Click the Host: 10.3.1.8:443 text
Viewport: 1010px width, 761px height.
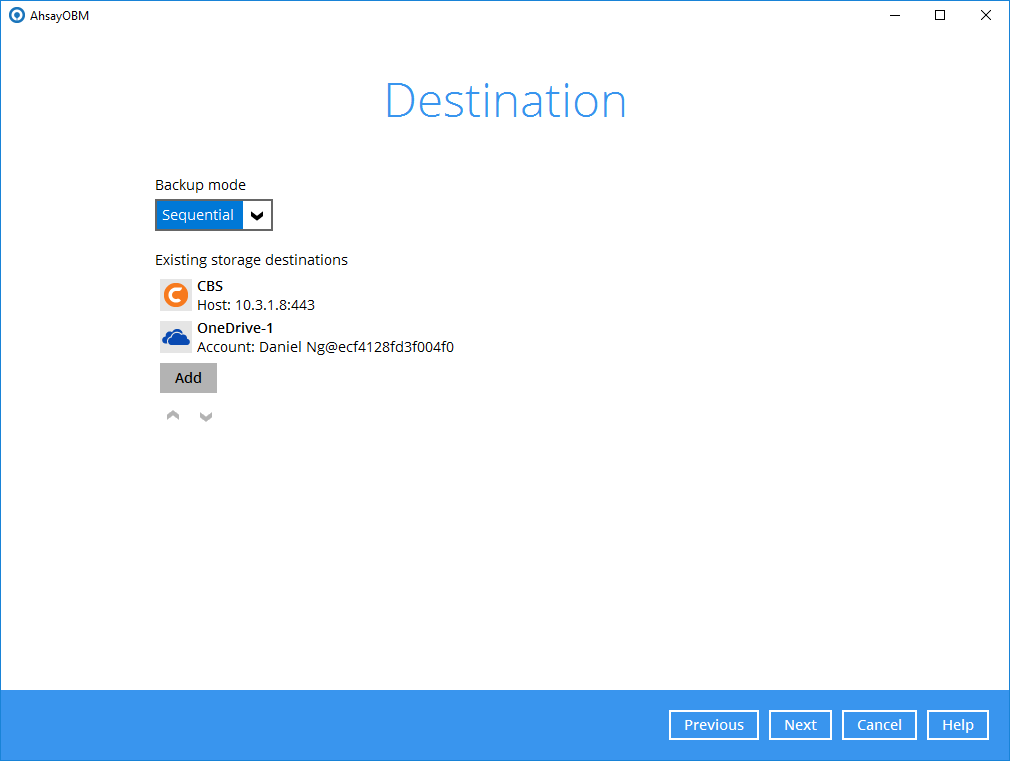point(256,305)
